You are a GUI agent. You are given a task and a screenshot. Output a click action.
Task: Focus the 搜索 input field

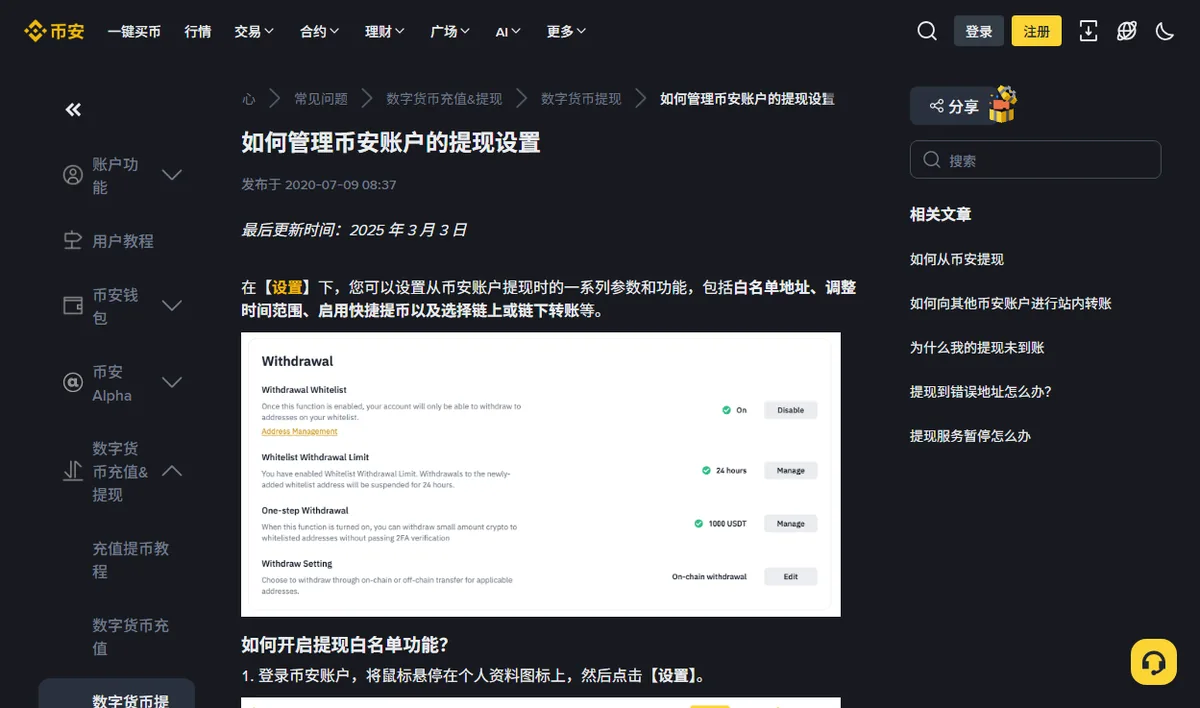(1035, 160)
